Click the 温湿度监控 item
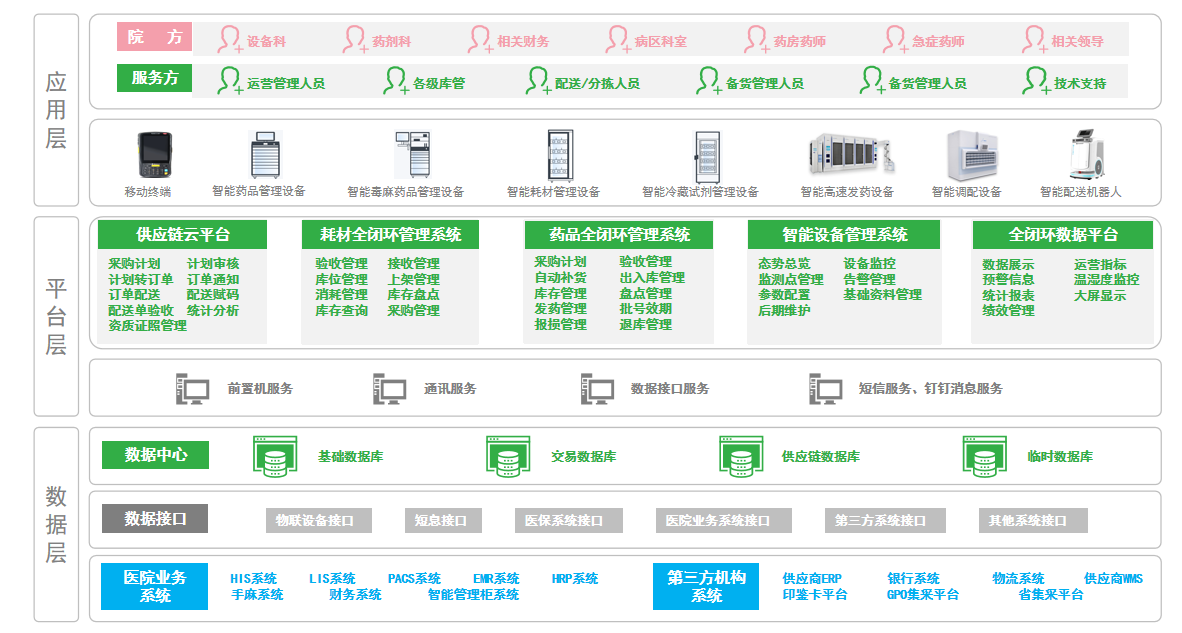1182x633 pixels. tap(1107, 280)
